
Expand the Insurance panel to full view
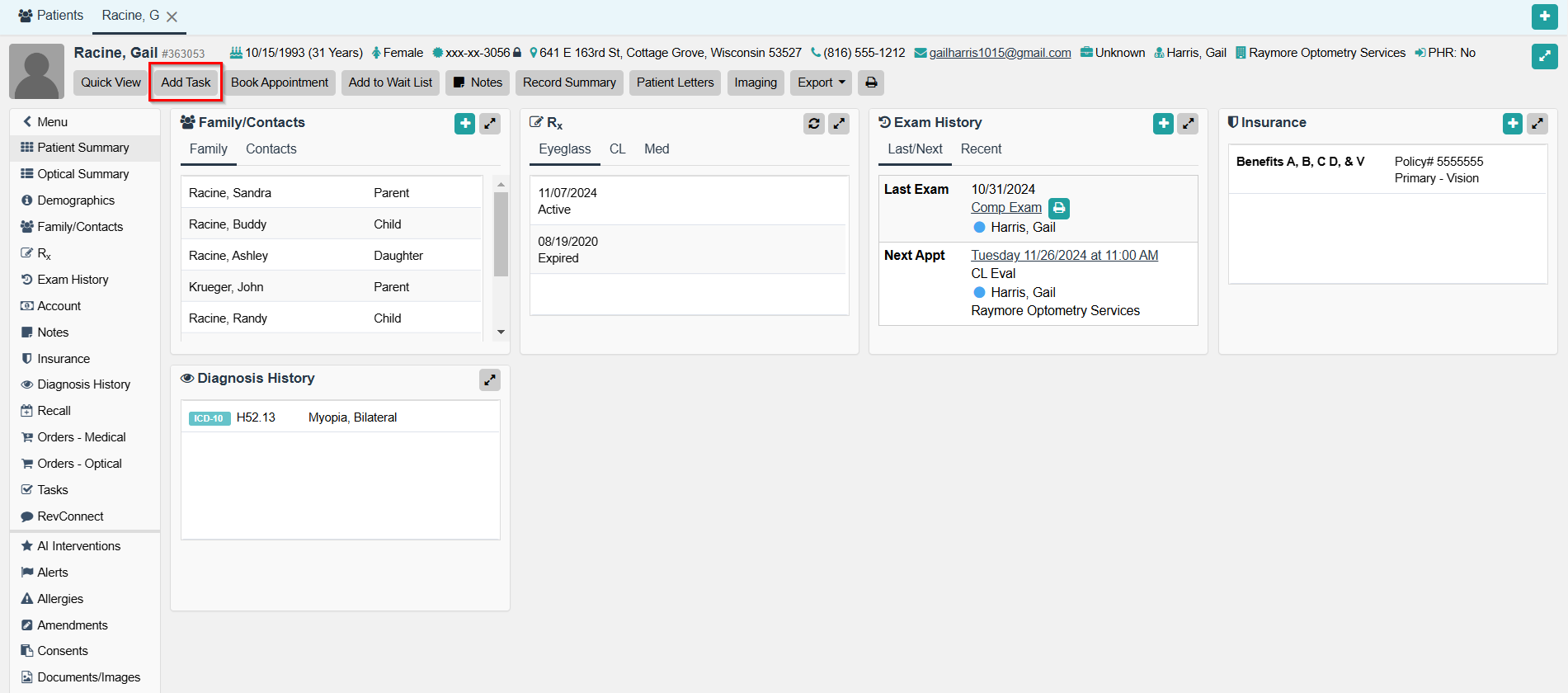[1537, 124]
